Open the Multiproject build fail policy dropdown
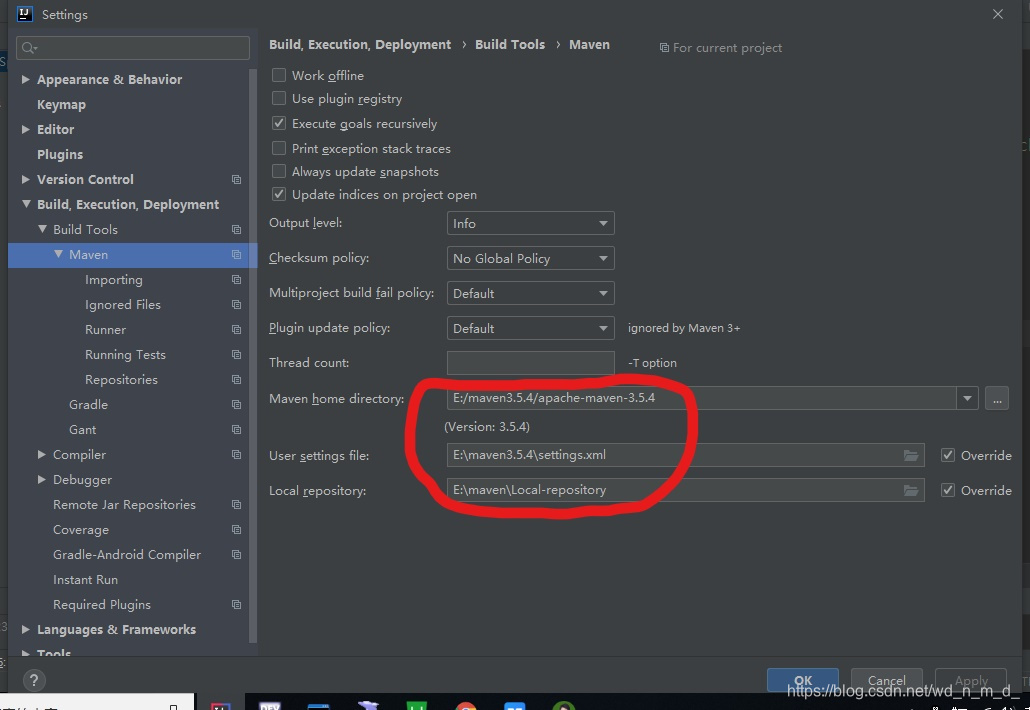Viewport: 1030px width, 710px height. tap(530, 293)
